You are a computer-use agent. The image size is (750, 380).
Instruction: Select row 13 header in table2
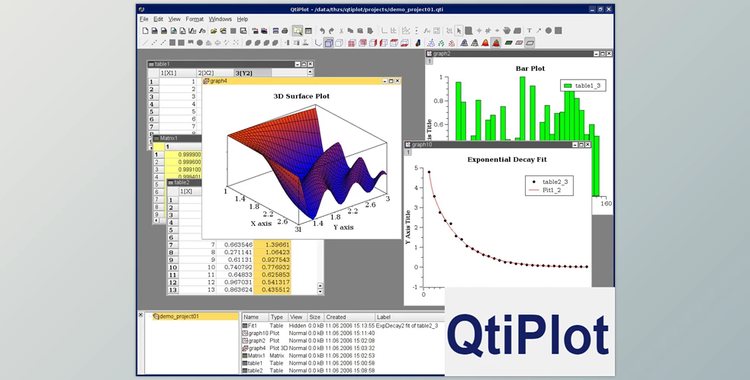click(x=173, y=290)
